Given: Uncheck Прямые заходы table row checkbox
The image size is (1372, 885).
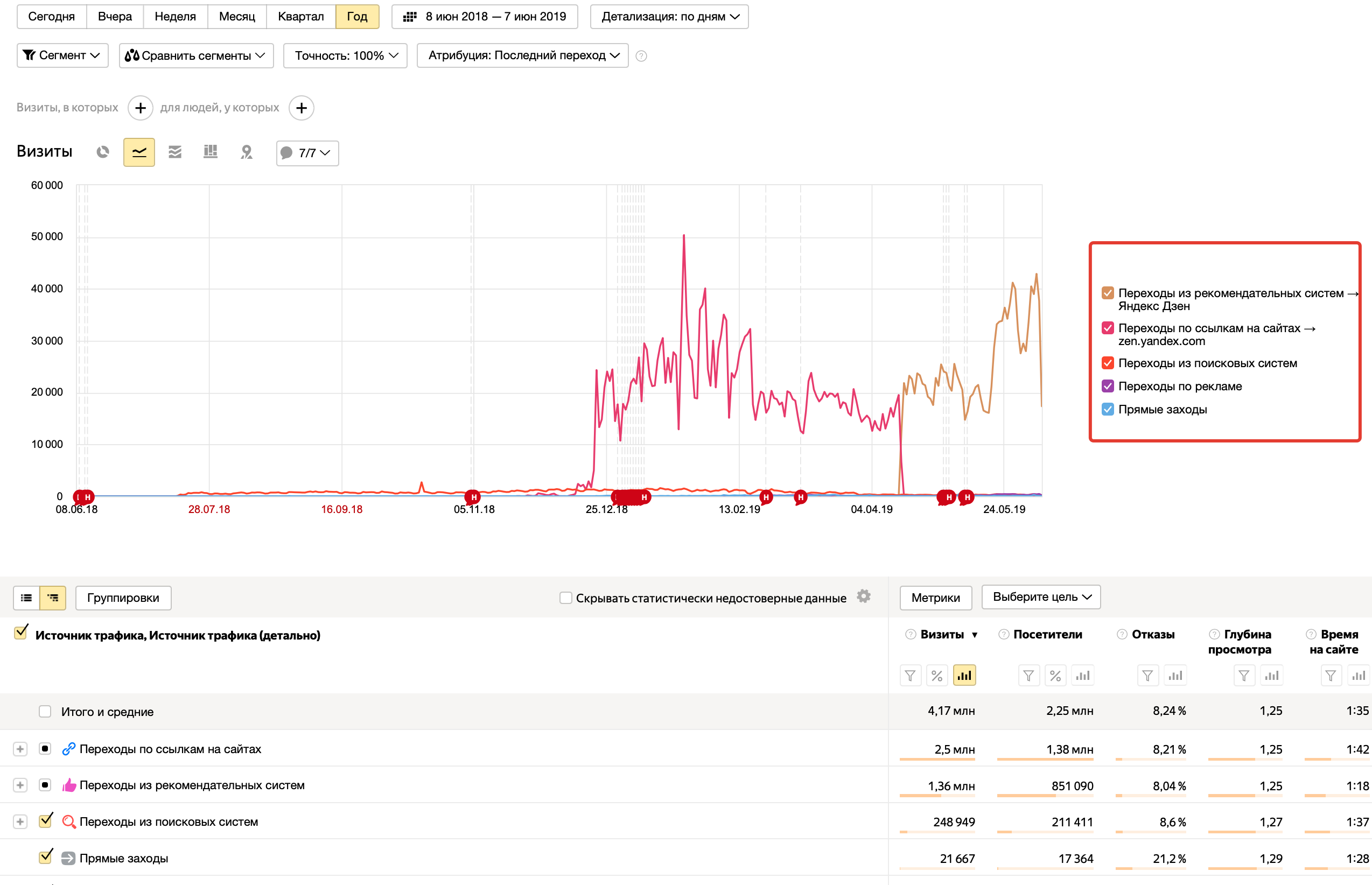Looking at the screenshot, I should pos(45,858).
